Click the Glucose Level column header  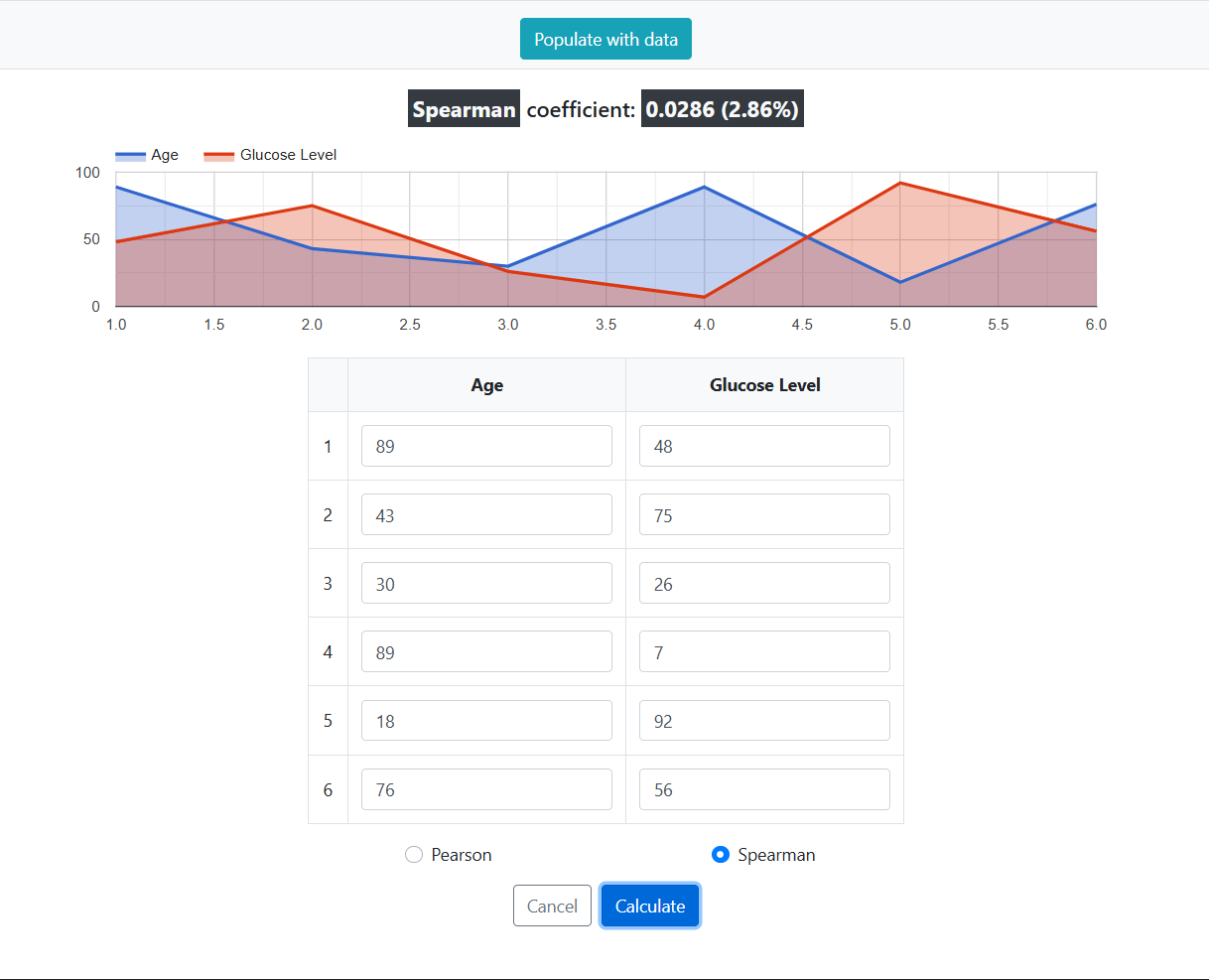764,385
